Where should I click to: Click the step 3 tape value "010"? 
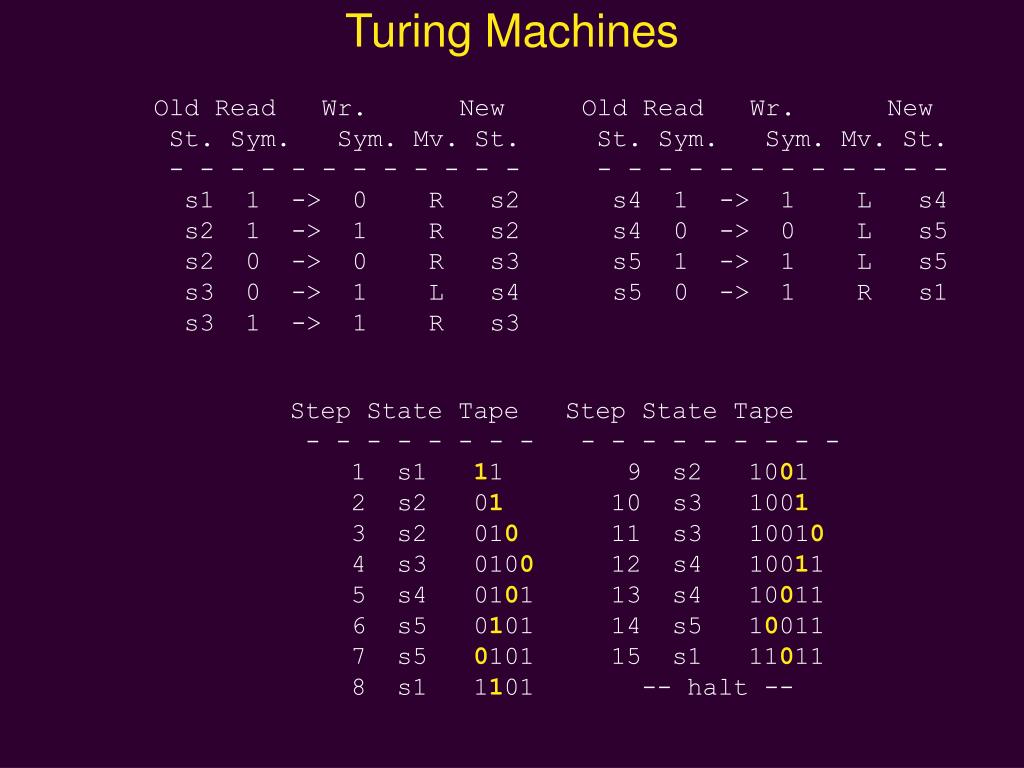pyautogui.click(x=496, y=533)
